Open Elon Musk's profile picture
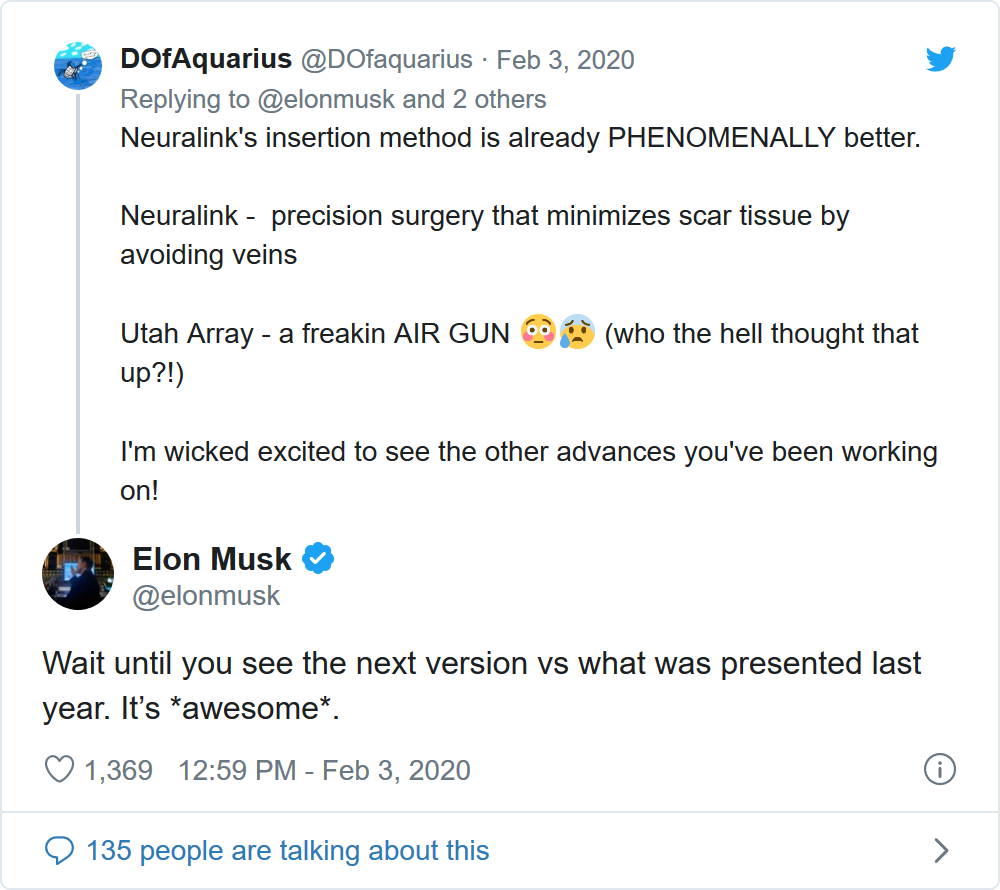The height and width of the screenshot is (890, 1000). point(78,573)
